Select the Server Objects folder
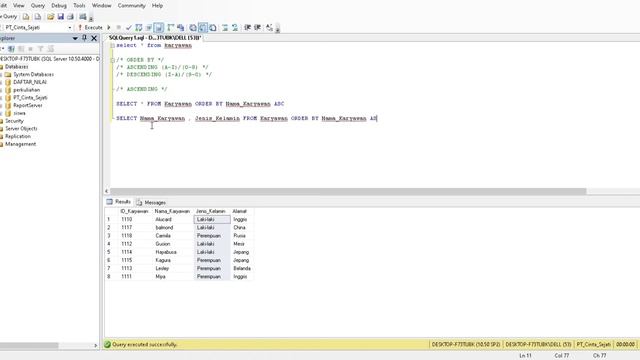 pos(21,129)
